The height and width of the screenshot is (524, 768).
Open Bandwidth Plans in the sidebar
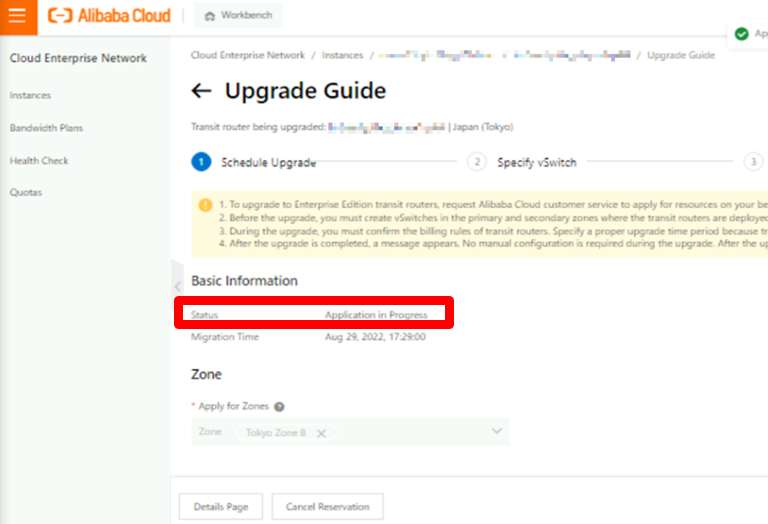point(47,128)
